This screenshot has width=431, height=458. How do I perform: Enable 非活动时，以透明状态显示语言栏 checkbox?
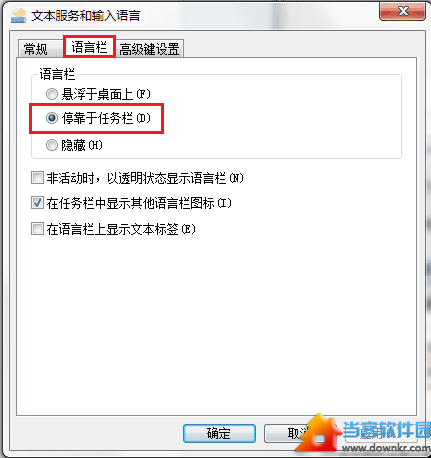click(37, 178)
